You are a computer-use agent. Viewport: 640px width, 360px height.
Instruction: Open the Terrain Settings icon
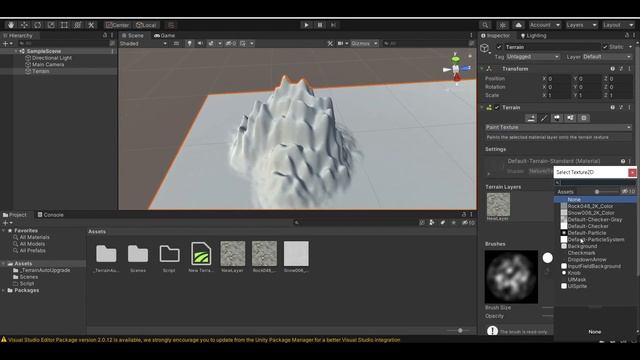pyautogui.click(x=584, y=118)
